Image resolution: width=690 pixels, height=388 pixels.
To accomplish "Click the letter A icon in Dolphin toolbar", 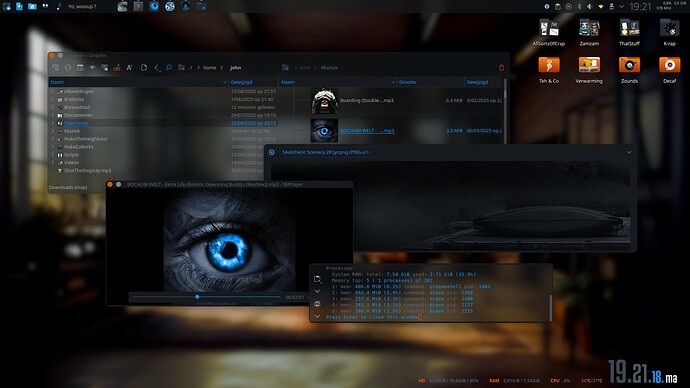I will point(129,68).
